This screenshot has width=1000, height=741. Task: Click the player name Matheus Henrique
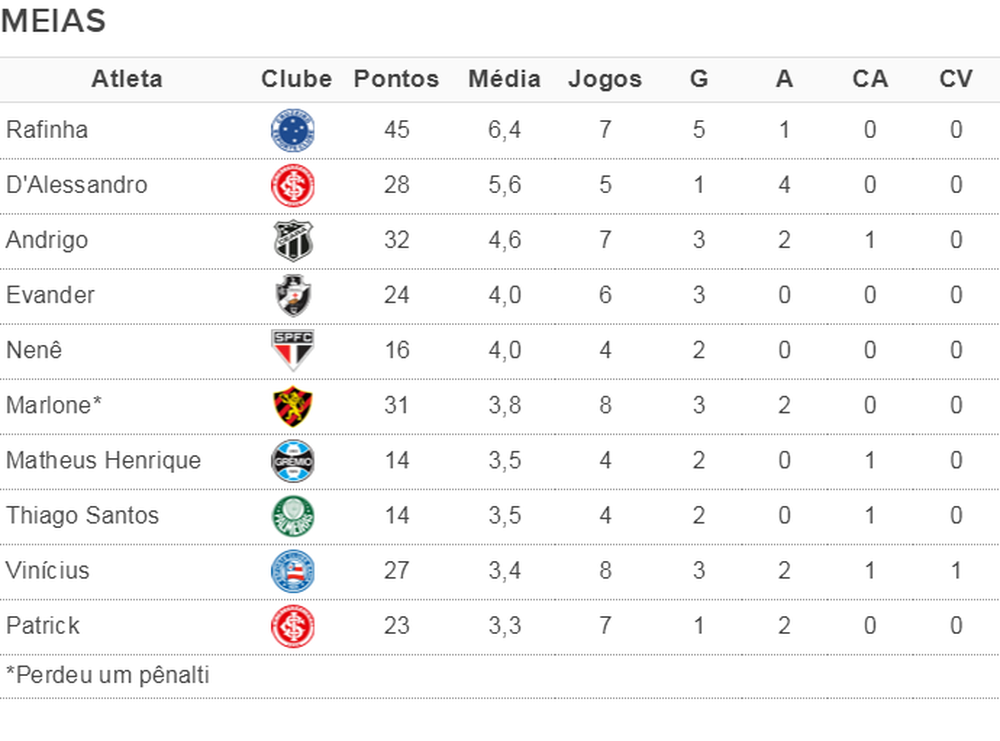[103, 461]
